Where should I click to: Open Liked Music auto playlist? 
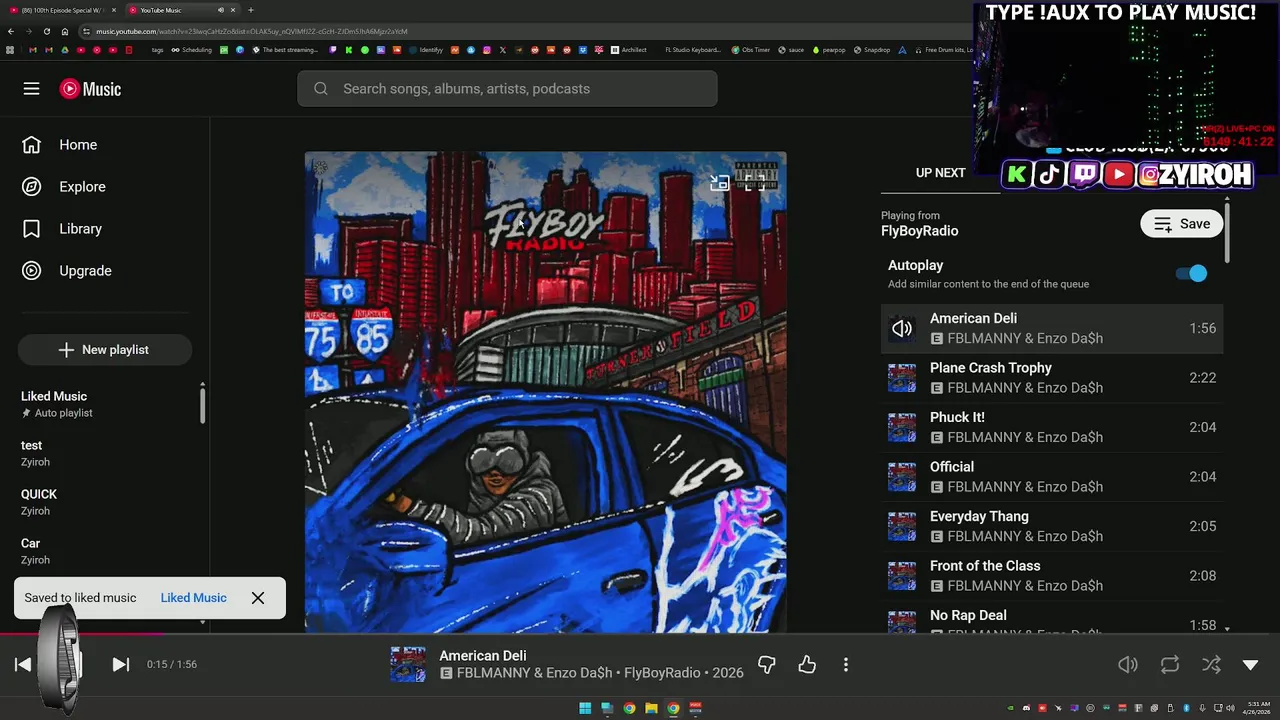click(x=105, y=404)
